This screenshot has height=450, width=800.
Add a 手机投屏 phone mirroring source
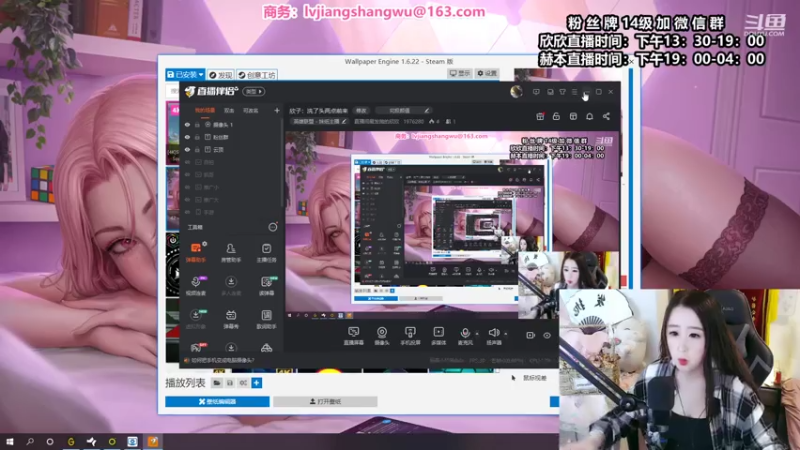click(x=410, y=336)
